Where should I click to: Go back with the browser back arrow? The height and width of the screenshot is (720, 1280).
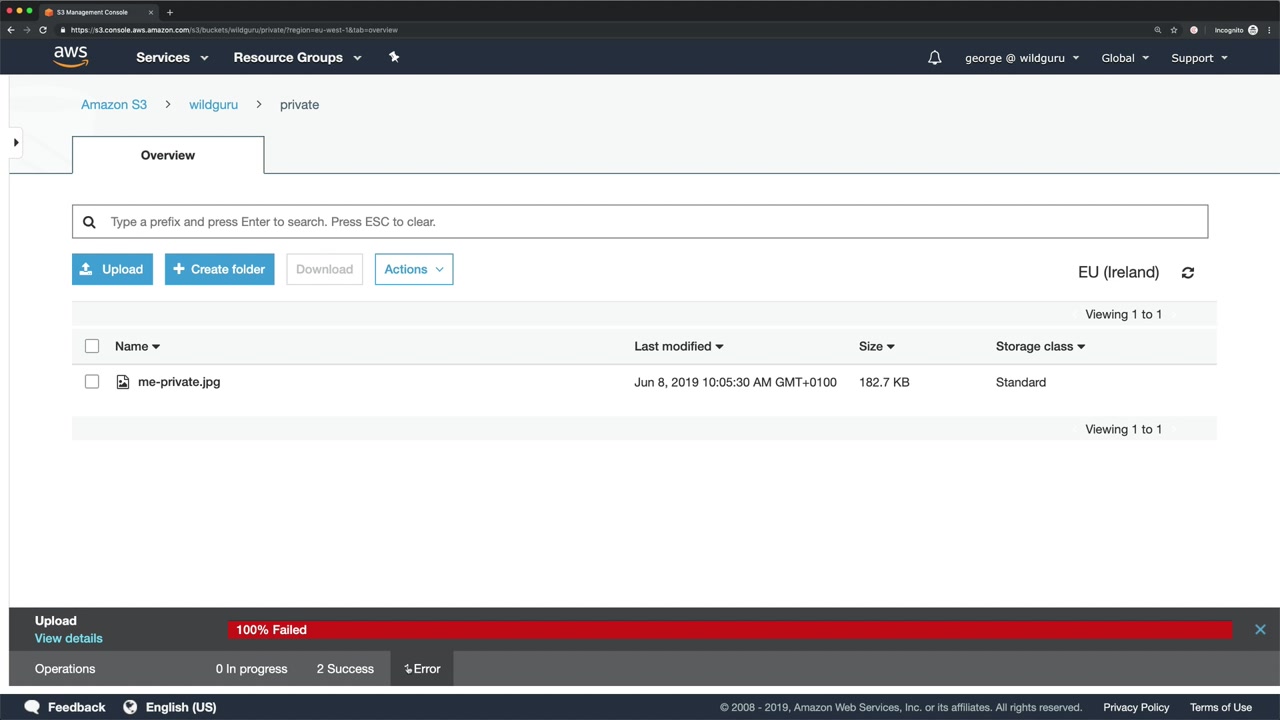[11, 30]
